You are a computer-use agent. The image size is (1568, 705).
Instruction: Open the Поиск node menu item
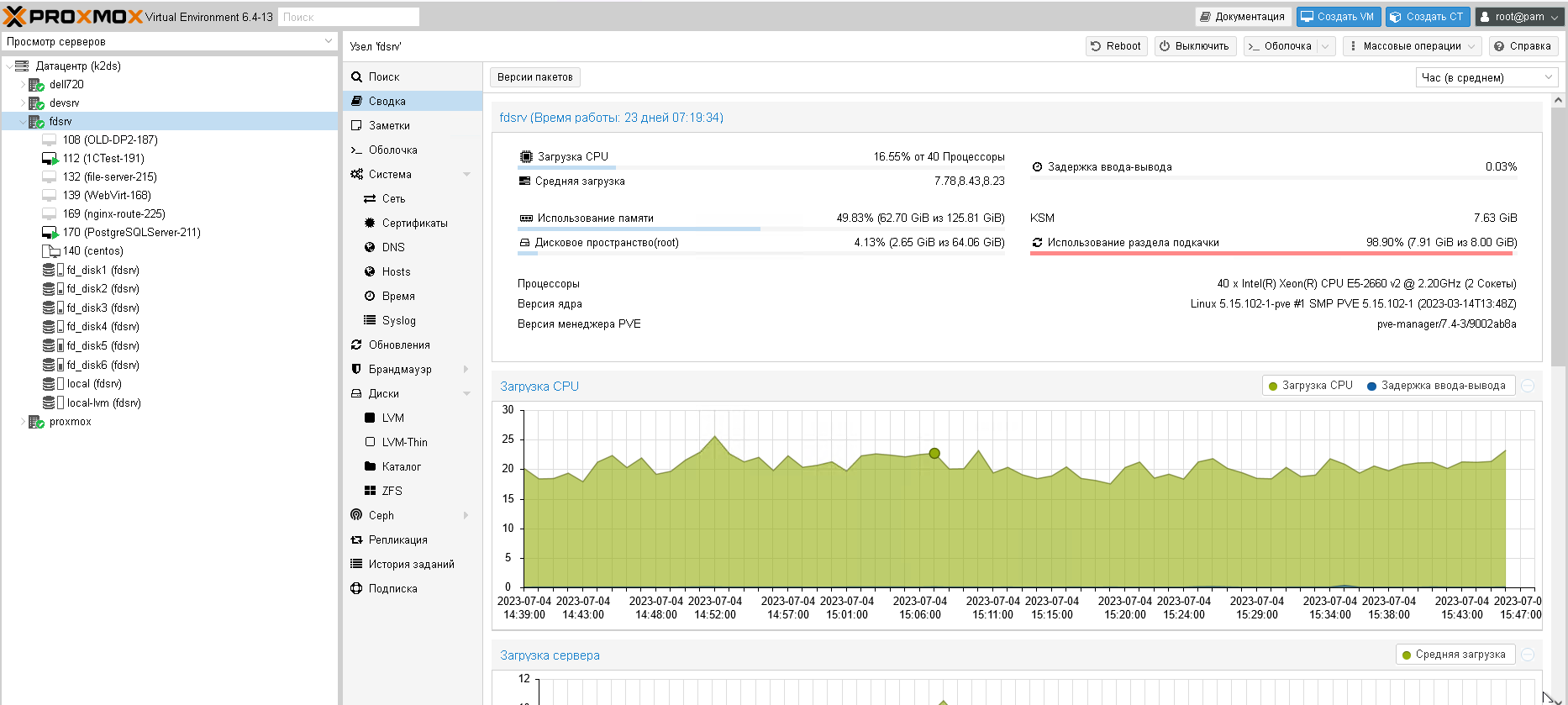[x=413, y=77]
